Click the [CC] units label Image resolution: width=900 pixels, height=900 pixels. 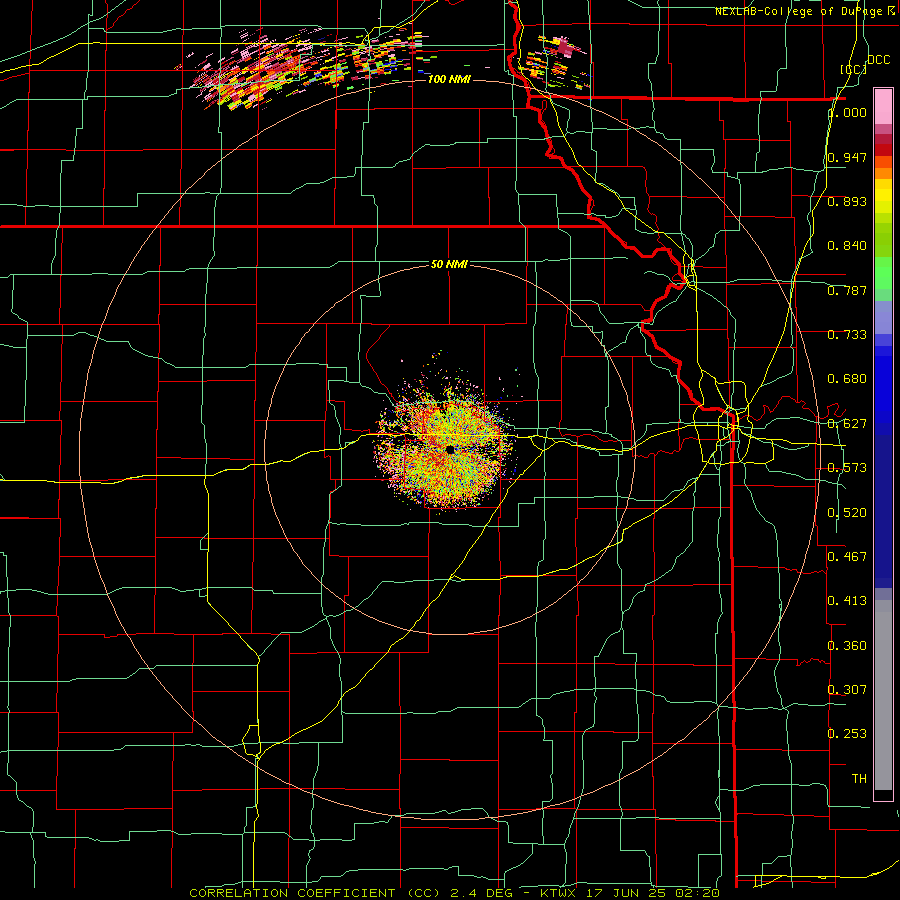coord(854,69)
